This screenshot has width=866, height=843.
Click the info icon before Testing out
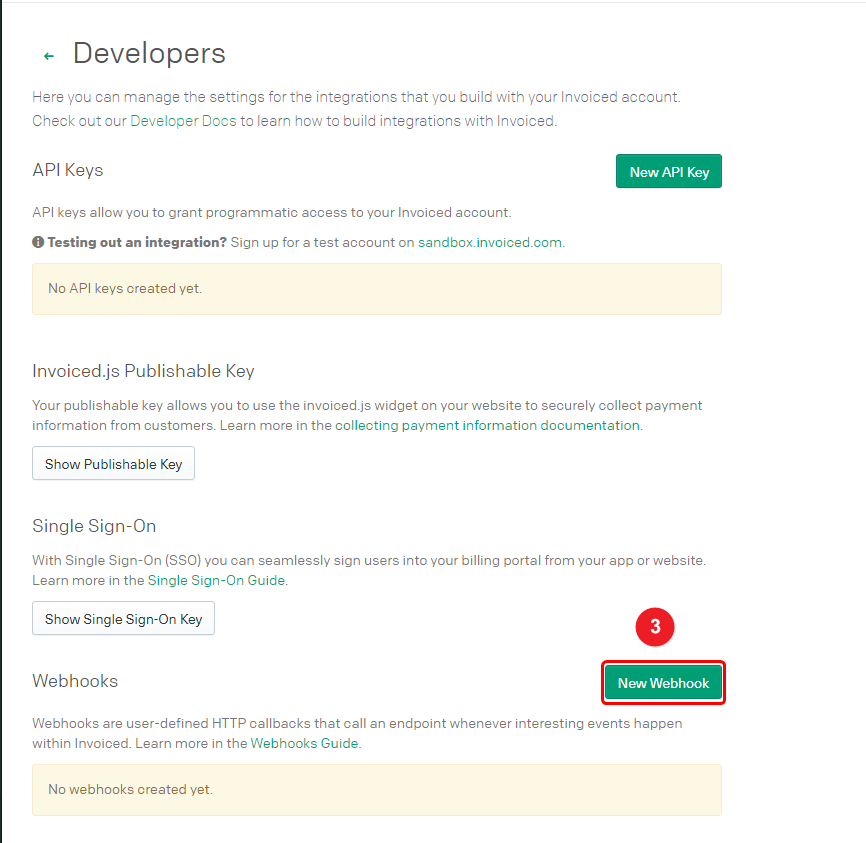(38, 242)
